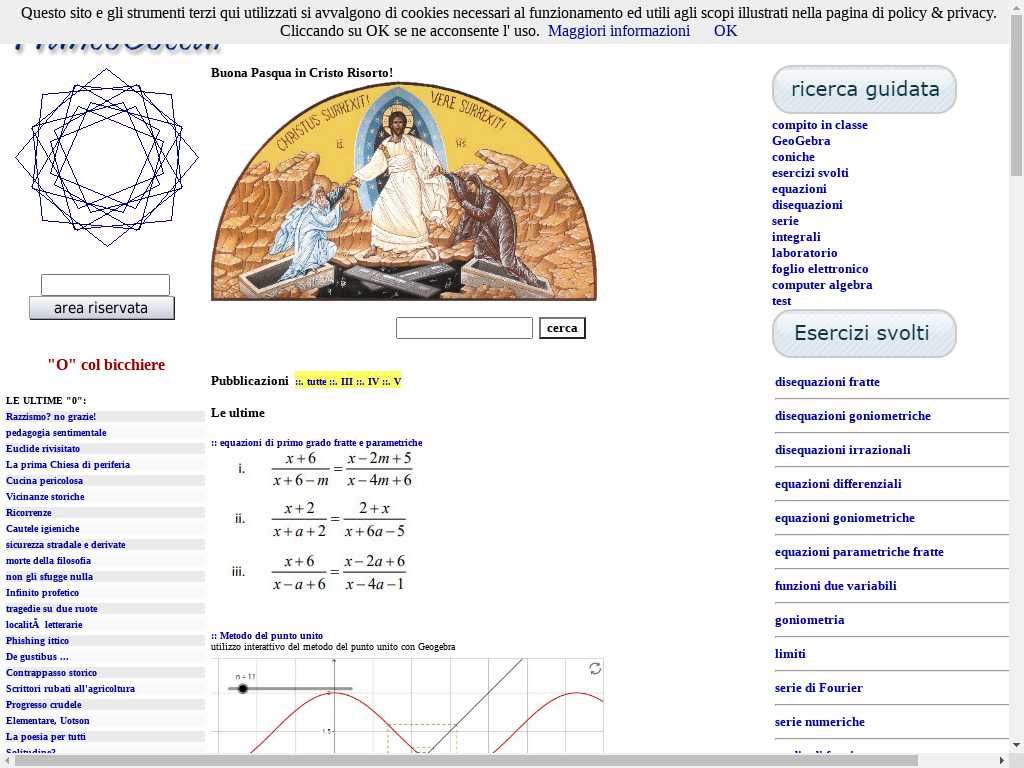The width and height of the screenshot is (1024, 768).
Task: Select funzioni due variabili exercises
Action: [835, 586]
